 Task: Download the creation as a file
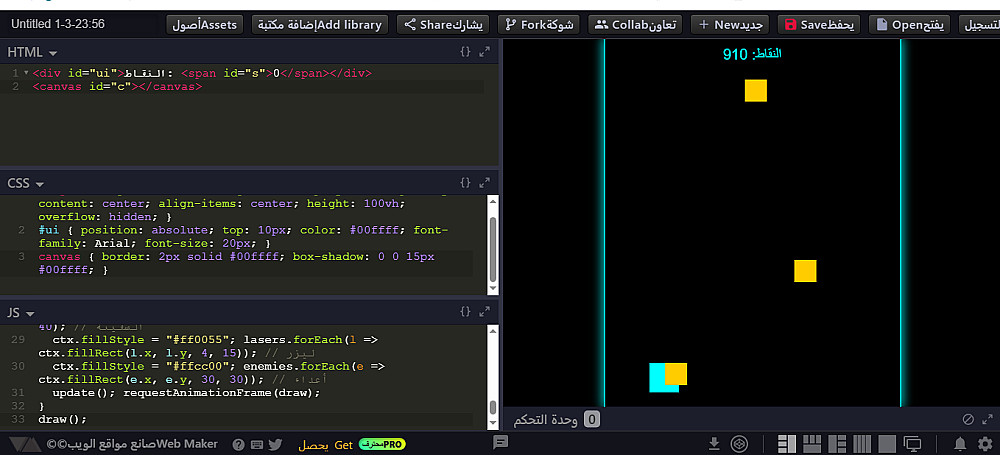(x=714, y=444)
